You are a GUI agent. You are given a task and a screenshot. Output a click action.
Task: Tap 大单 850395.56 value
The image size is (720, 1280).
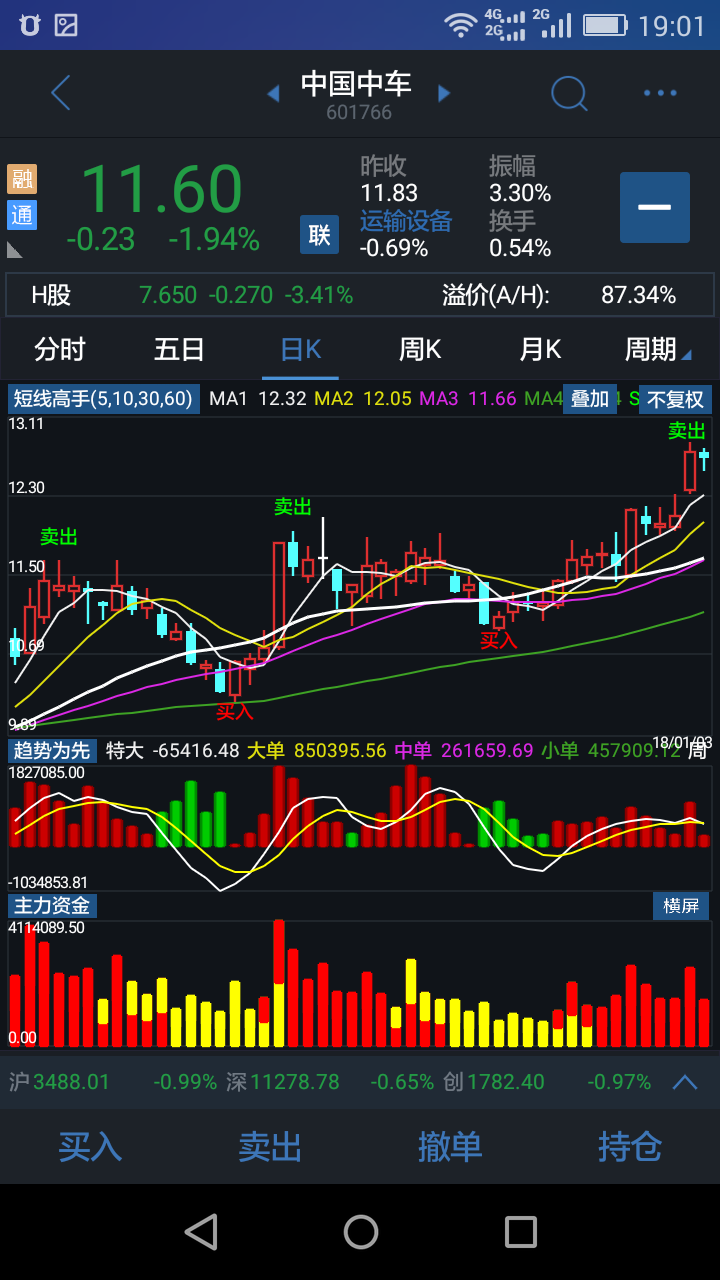317,750
